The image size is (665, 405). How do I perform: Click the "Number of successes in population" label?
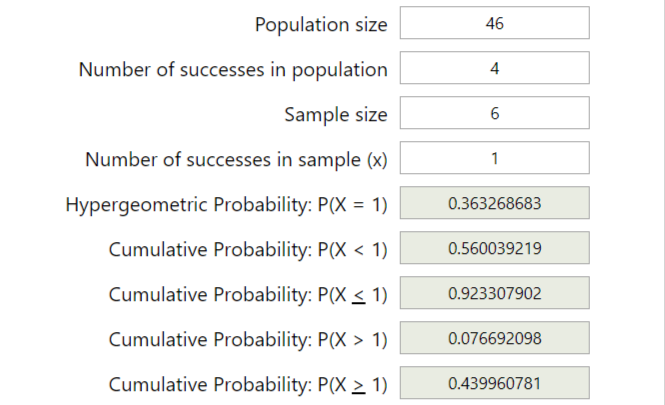click(233, 69)
